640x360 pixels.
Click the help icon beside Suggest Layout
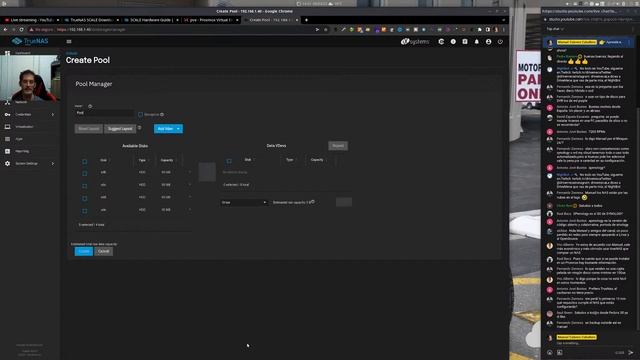point(140,128)
